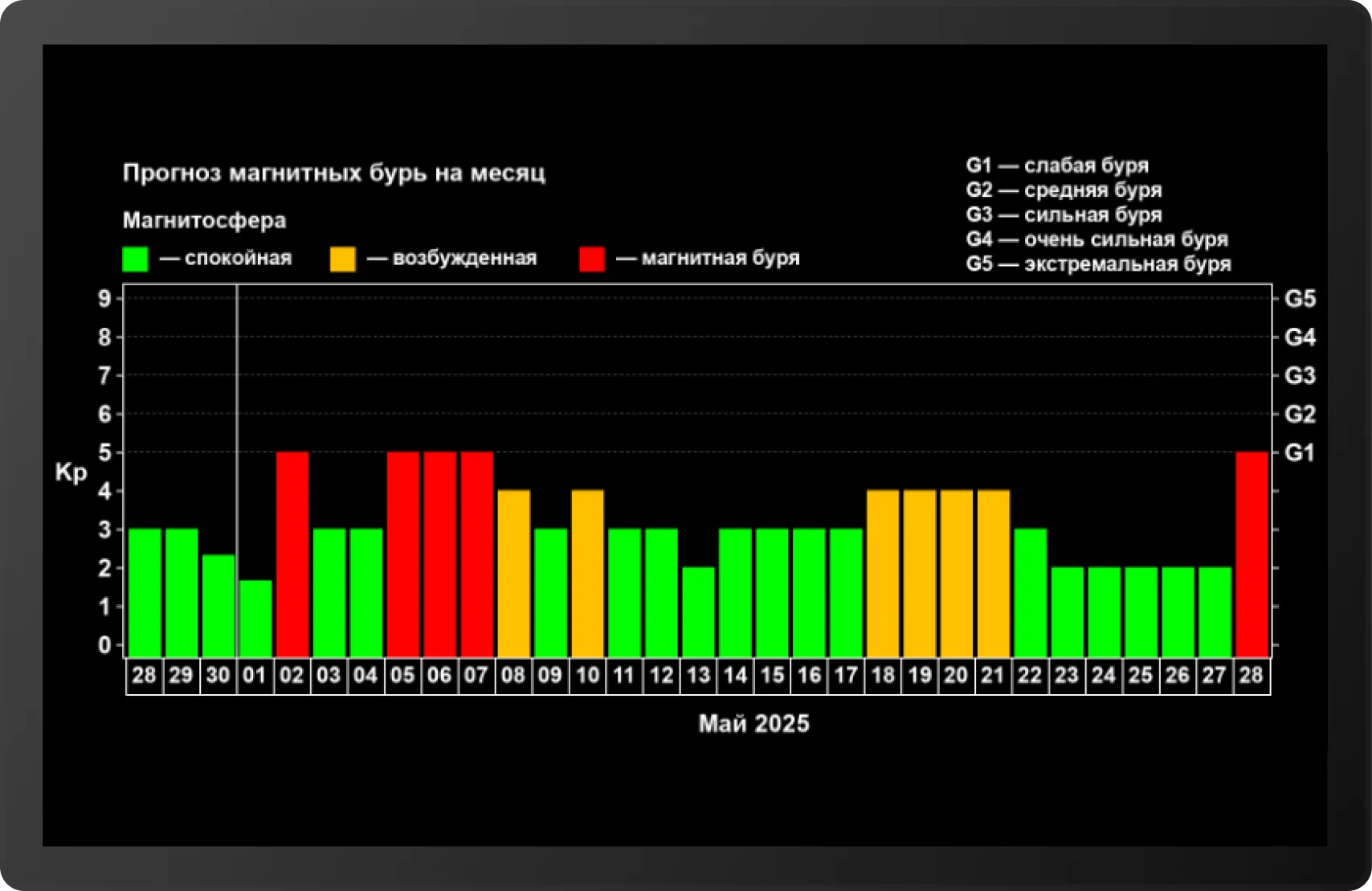Click the chart title 'Прогноз магнитных бурь на месяц'
Screen dimensions: 1372x891
333,173
